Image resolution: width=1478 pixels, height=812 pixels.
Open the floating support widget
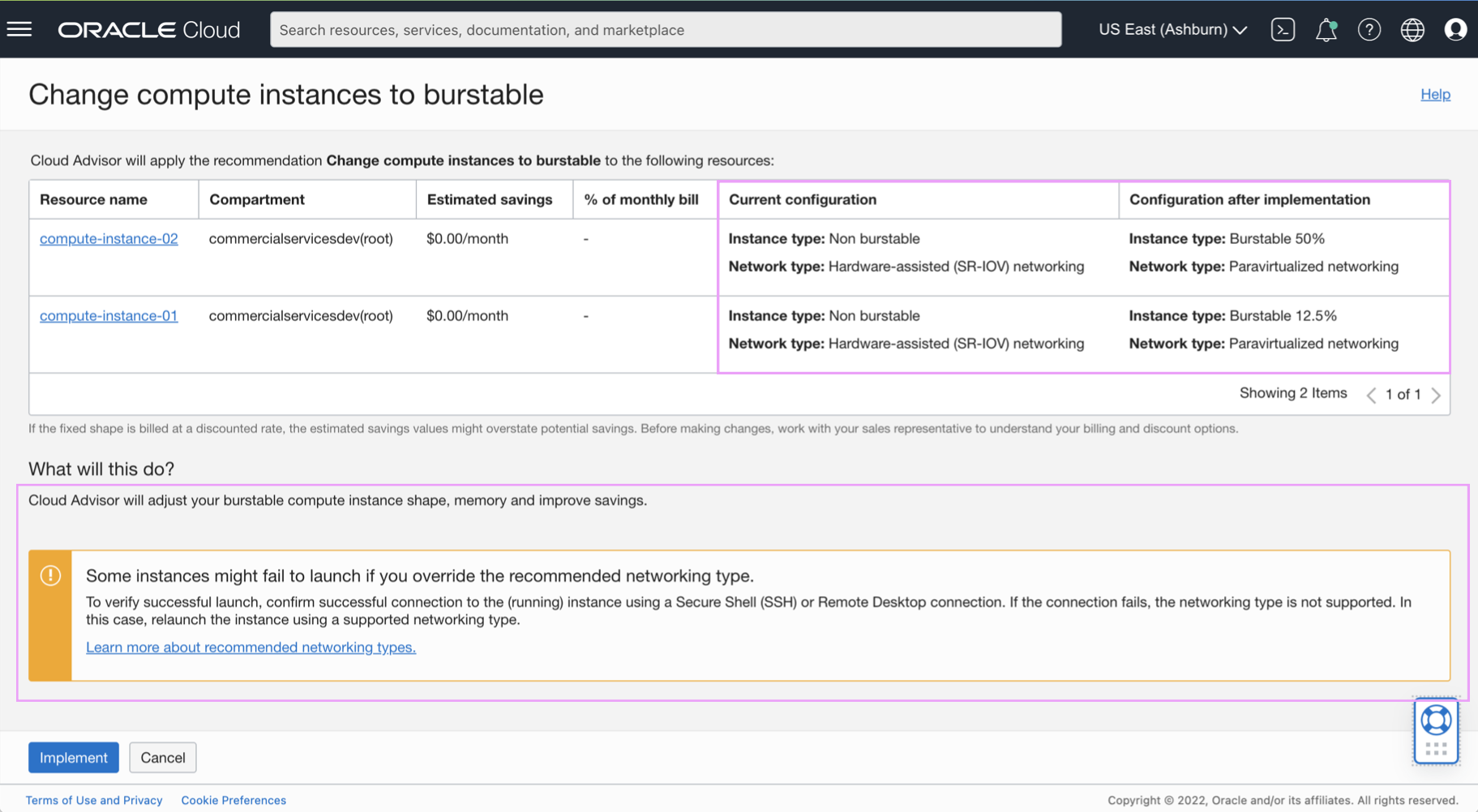1436,729
